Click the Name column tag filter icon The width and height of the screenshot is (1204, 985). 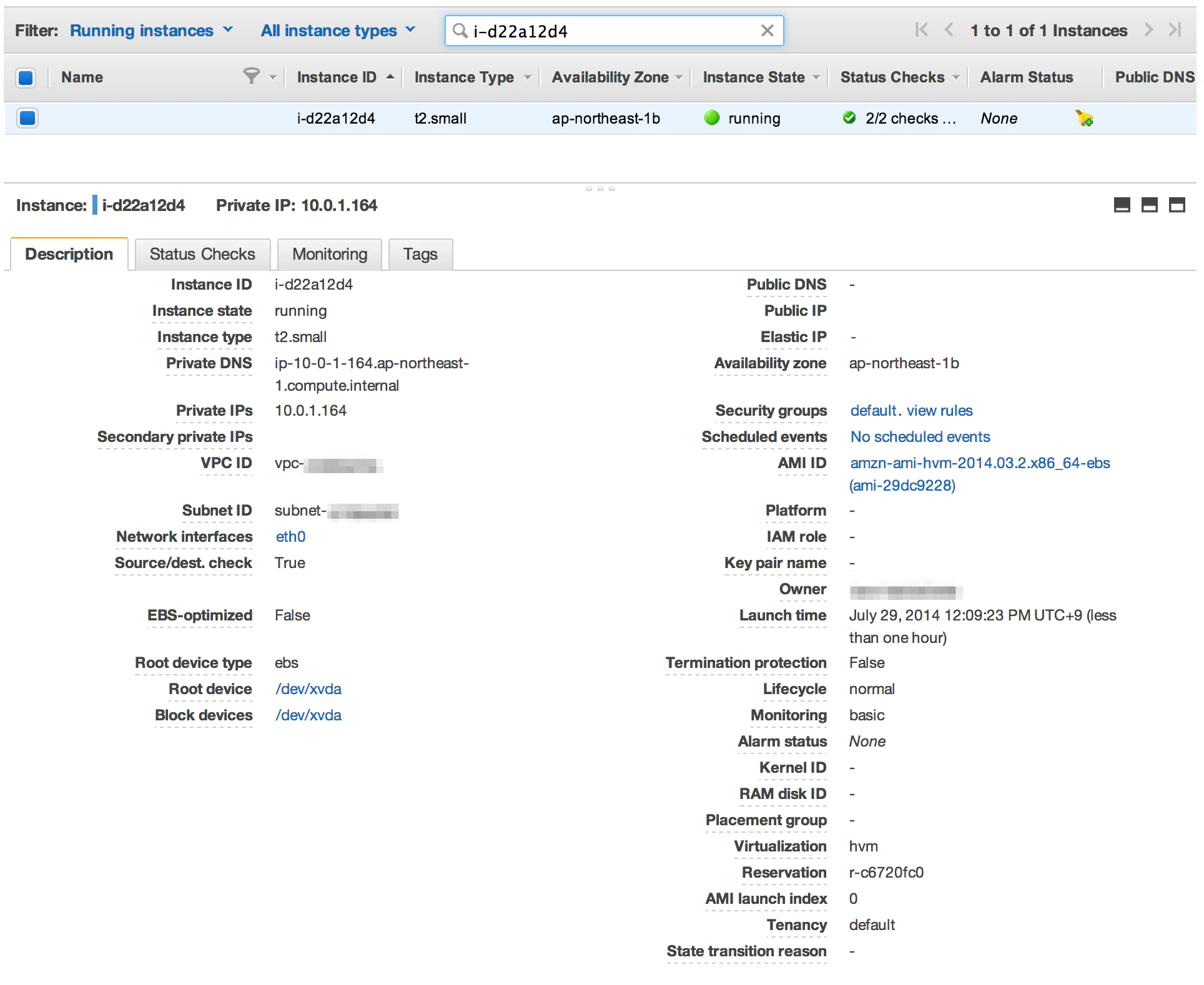pos(251,76)
